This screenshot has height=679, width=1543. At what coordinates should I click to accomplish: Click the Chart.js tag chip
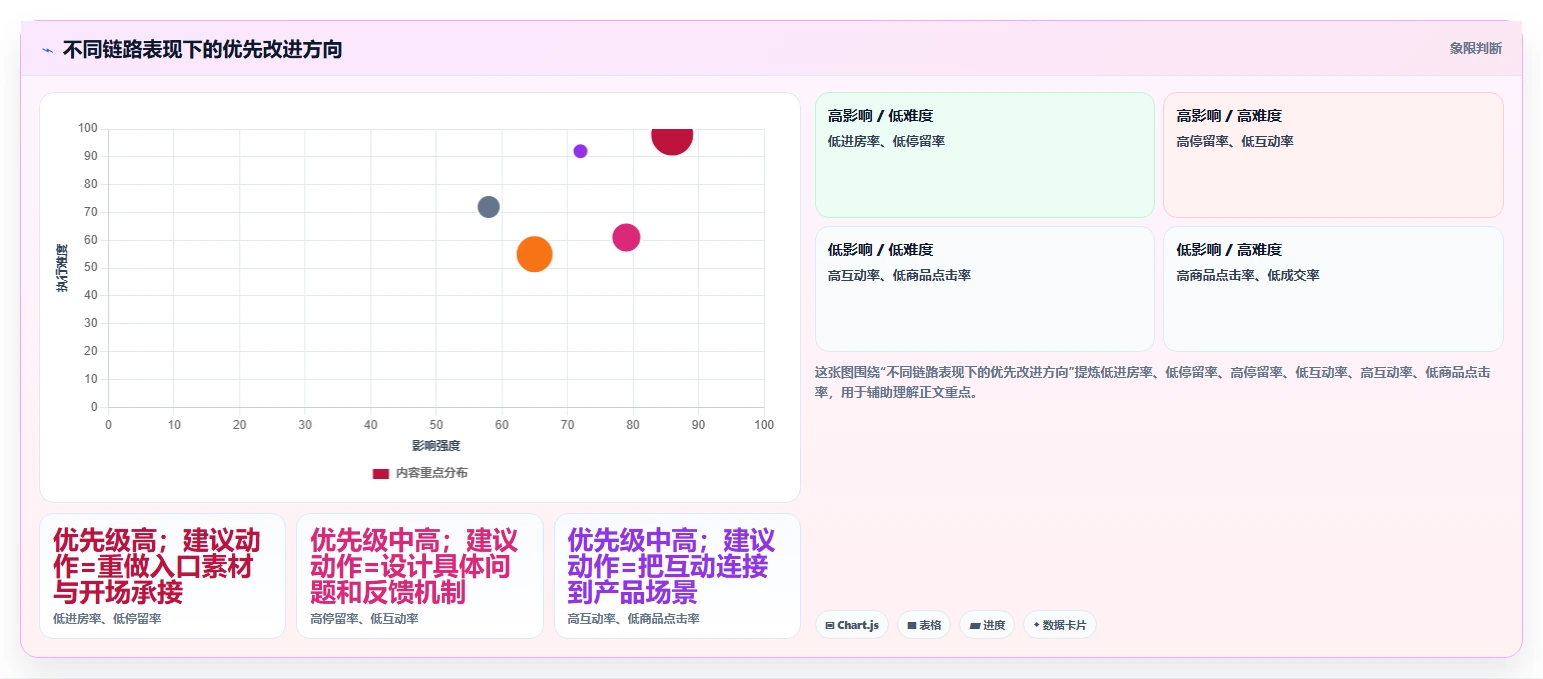[x=852, y=625]
